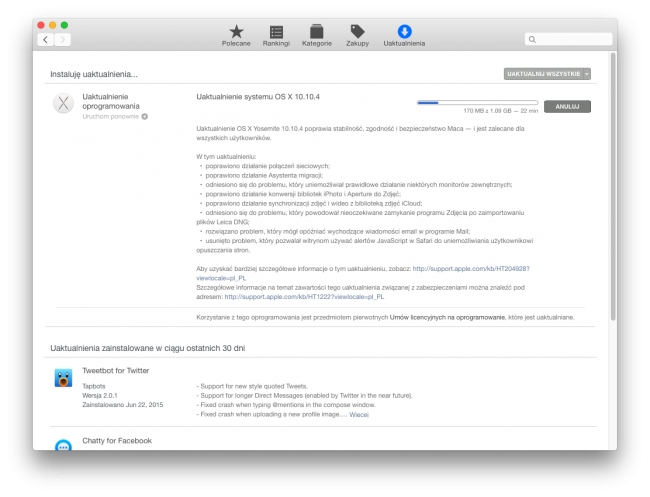Open the Kategorie tab

317,35
